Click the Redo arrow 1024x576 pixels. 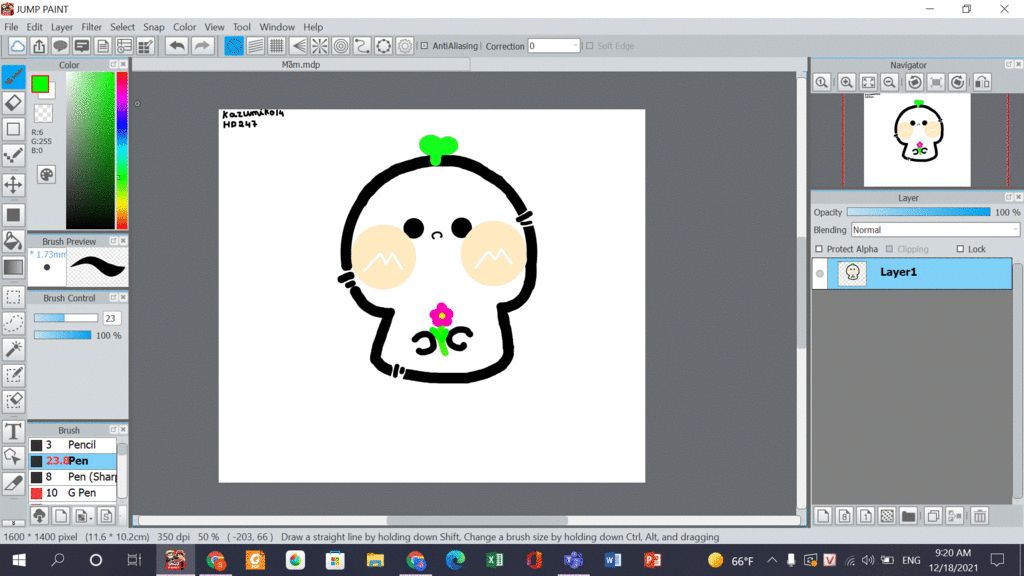point(202,46)
